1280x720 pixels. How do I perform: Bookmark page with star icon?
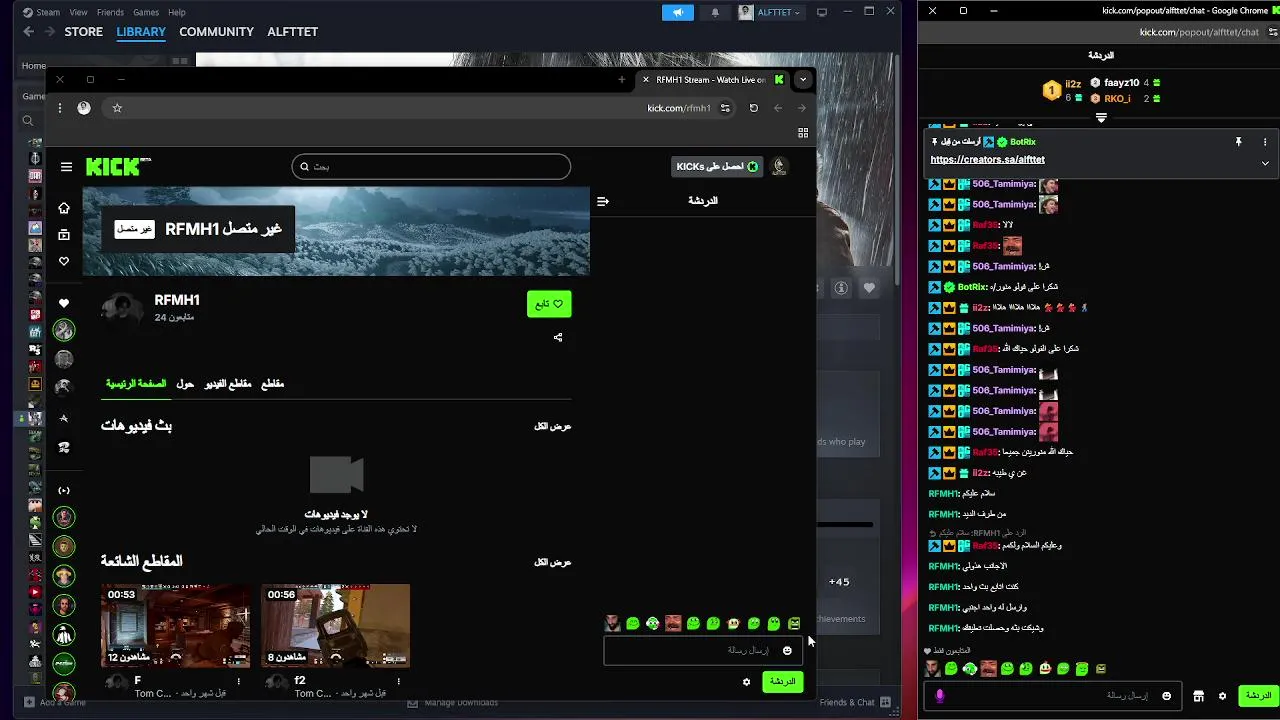[117, 108]
